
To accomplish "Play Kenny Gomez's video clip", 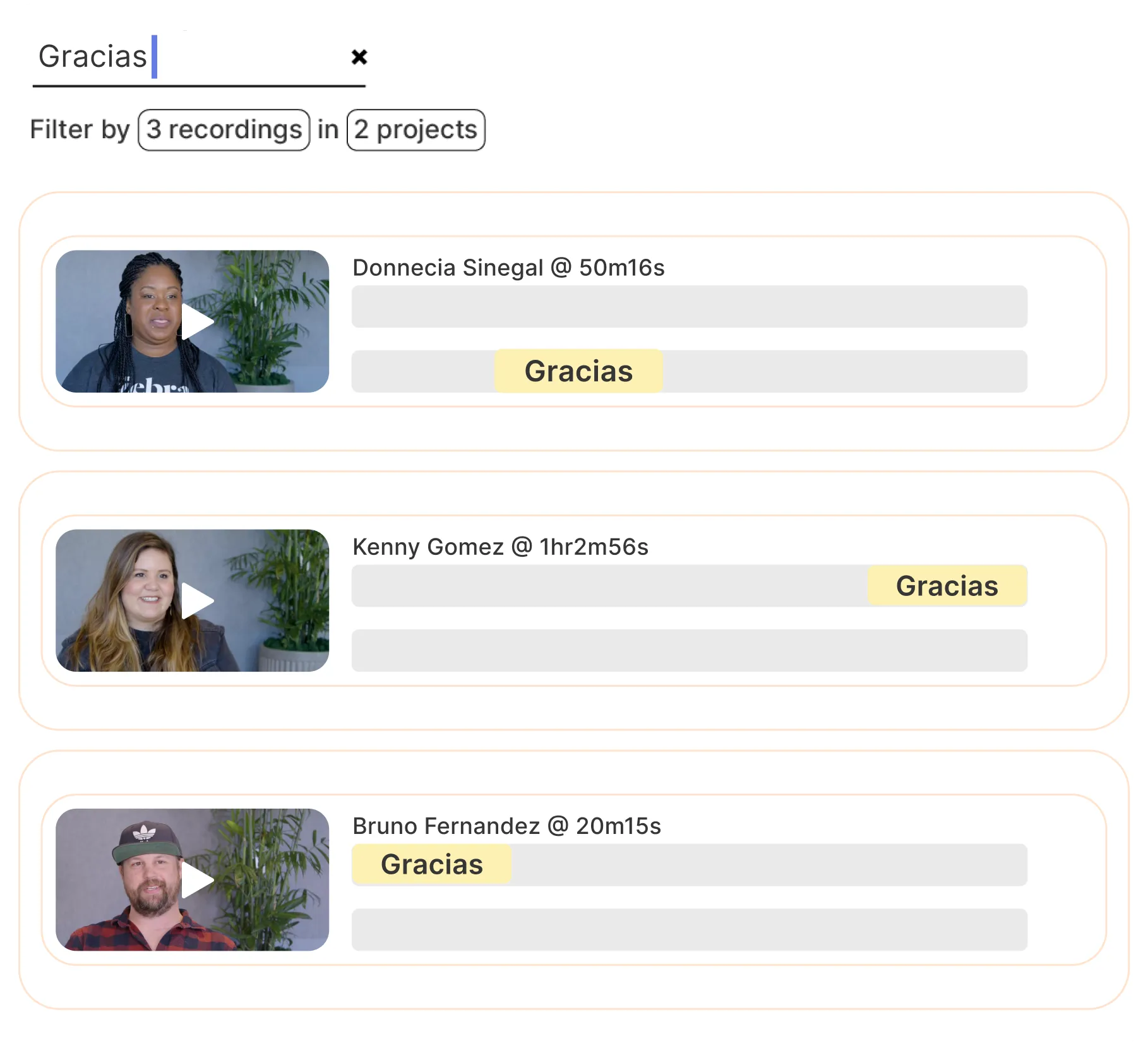I will point(197,600).
